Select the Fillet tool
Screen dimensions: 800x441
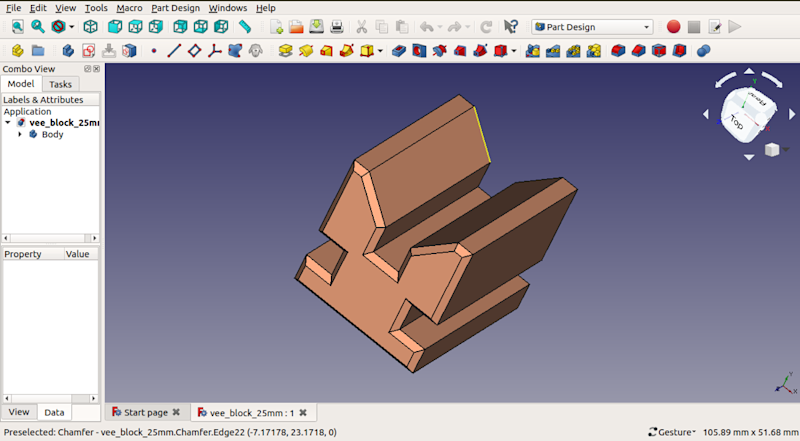[x=618, y=51]
